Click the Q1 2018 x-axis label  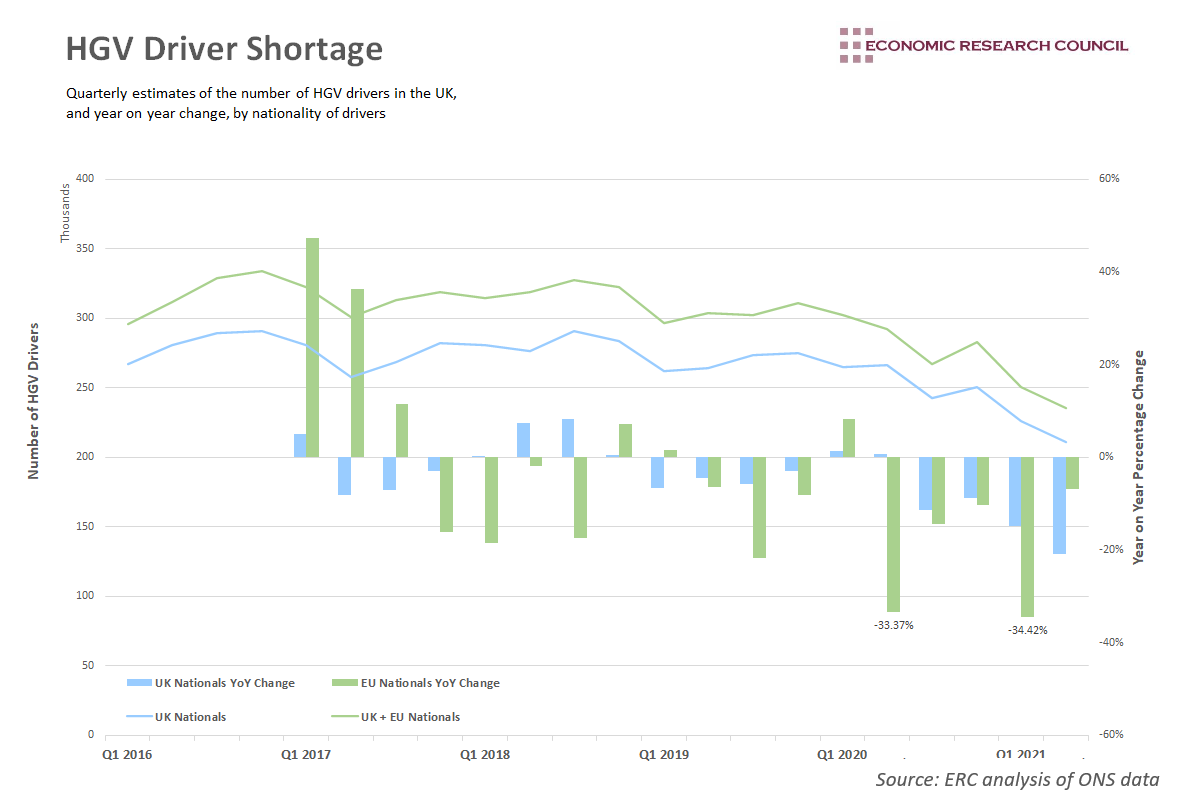point(484,754)
